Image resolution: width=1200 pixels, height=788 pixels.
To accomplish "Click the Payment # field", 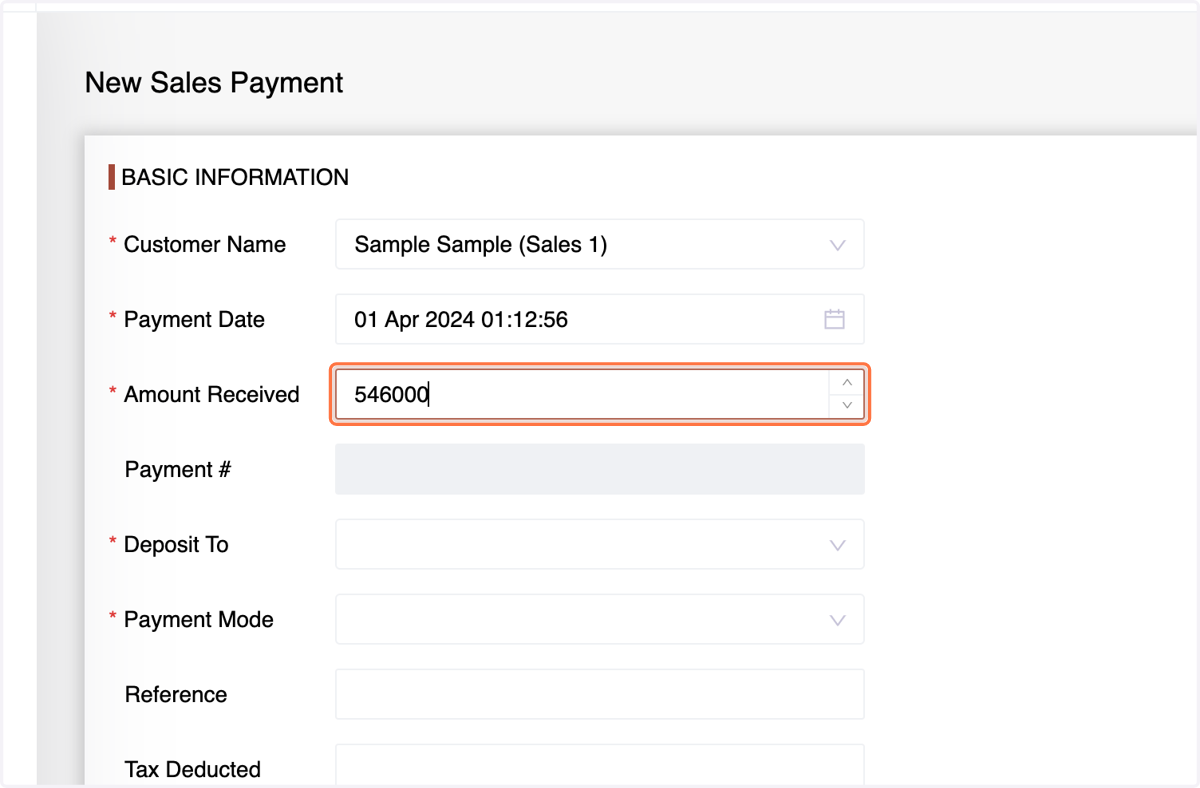I will (600, 469).
